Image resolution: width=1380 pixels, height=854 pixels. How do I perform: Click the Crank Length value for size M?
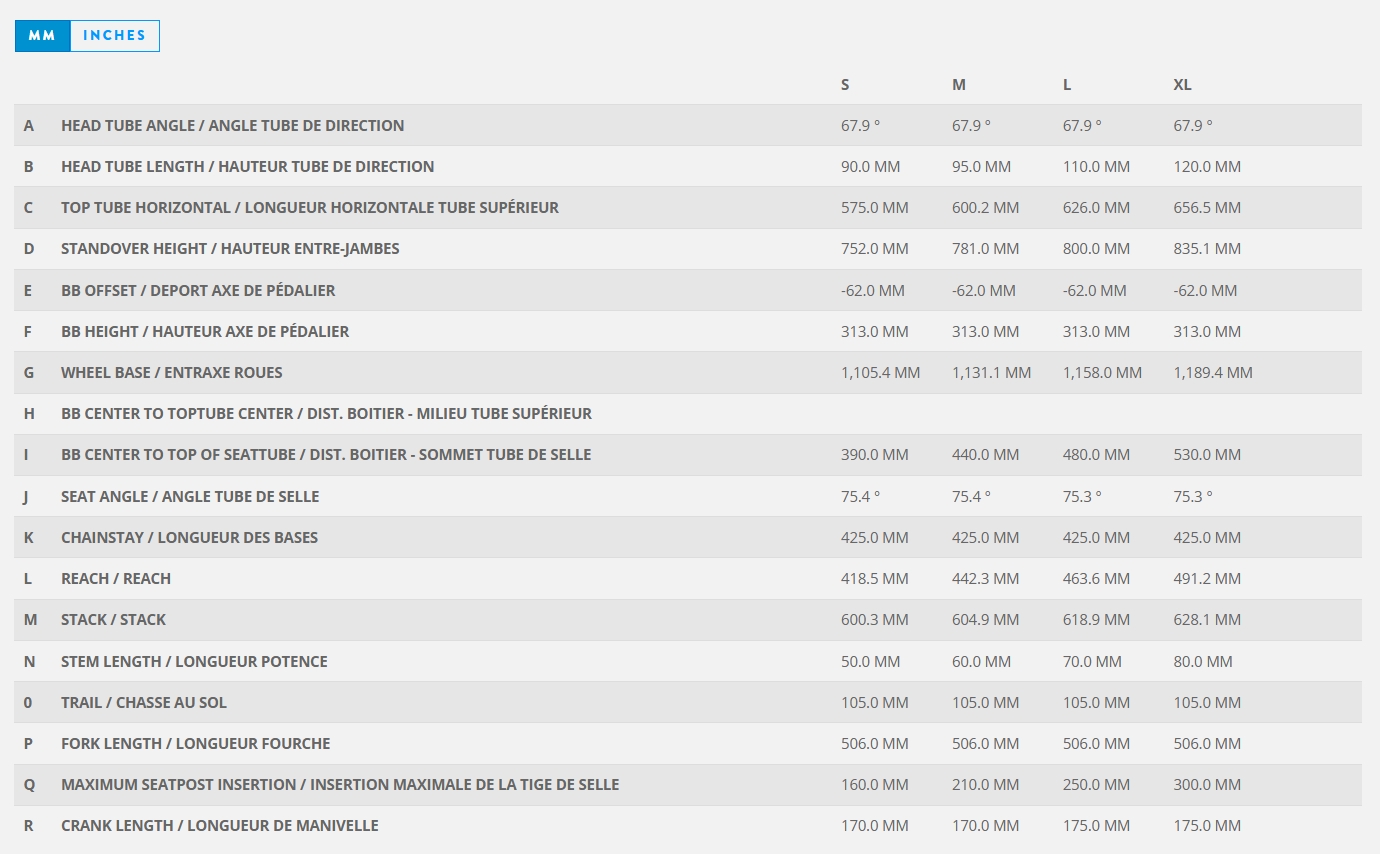pos(985,826)
